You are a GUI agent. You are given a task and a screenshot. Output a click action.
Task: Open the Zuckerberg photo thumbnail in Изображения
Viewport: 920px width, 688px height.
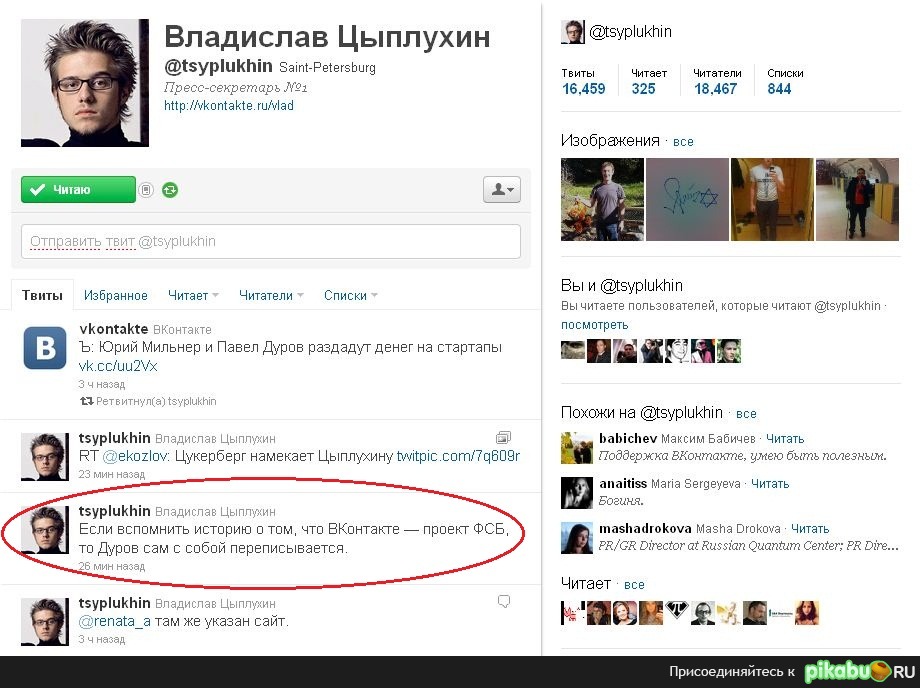[x=602, y=199]
